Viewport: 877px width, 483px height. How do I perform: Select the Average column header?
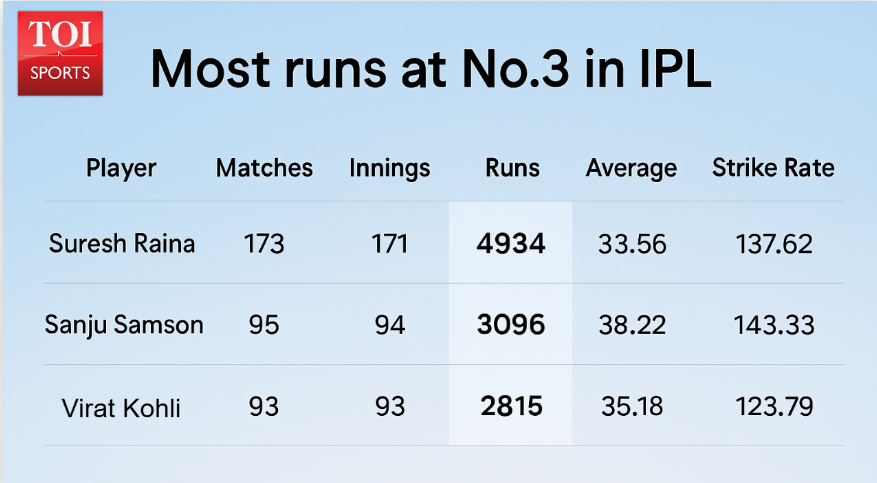tap(631, 168)
